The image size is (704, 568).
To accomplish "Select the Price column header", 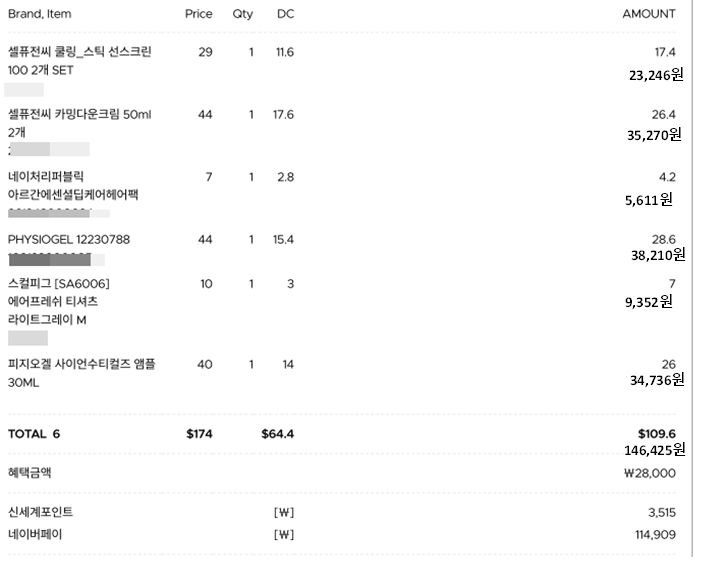I will 199,14.
